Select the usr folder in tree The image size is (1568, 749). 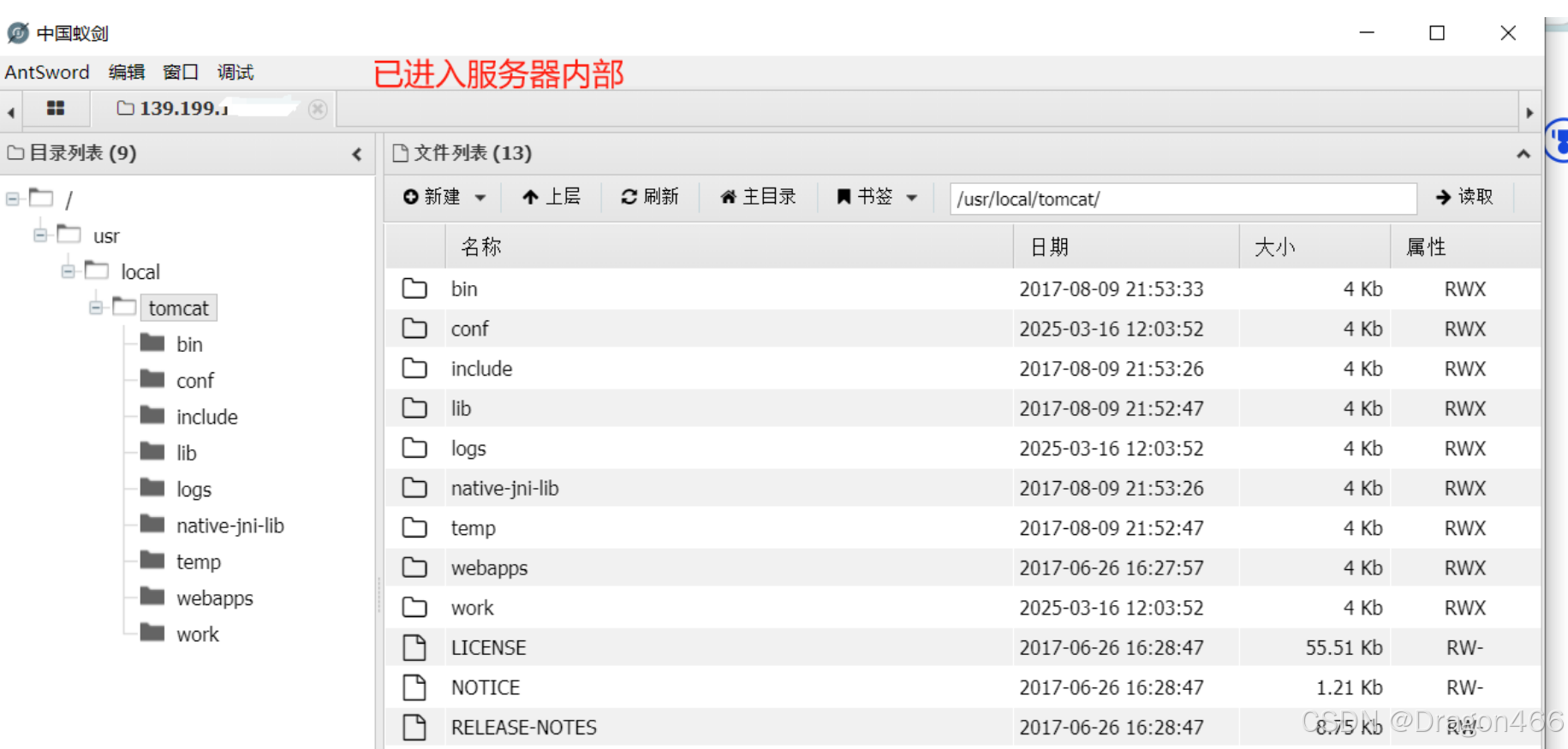106,236
